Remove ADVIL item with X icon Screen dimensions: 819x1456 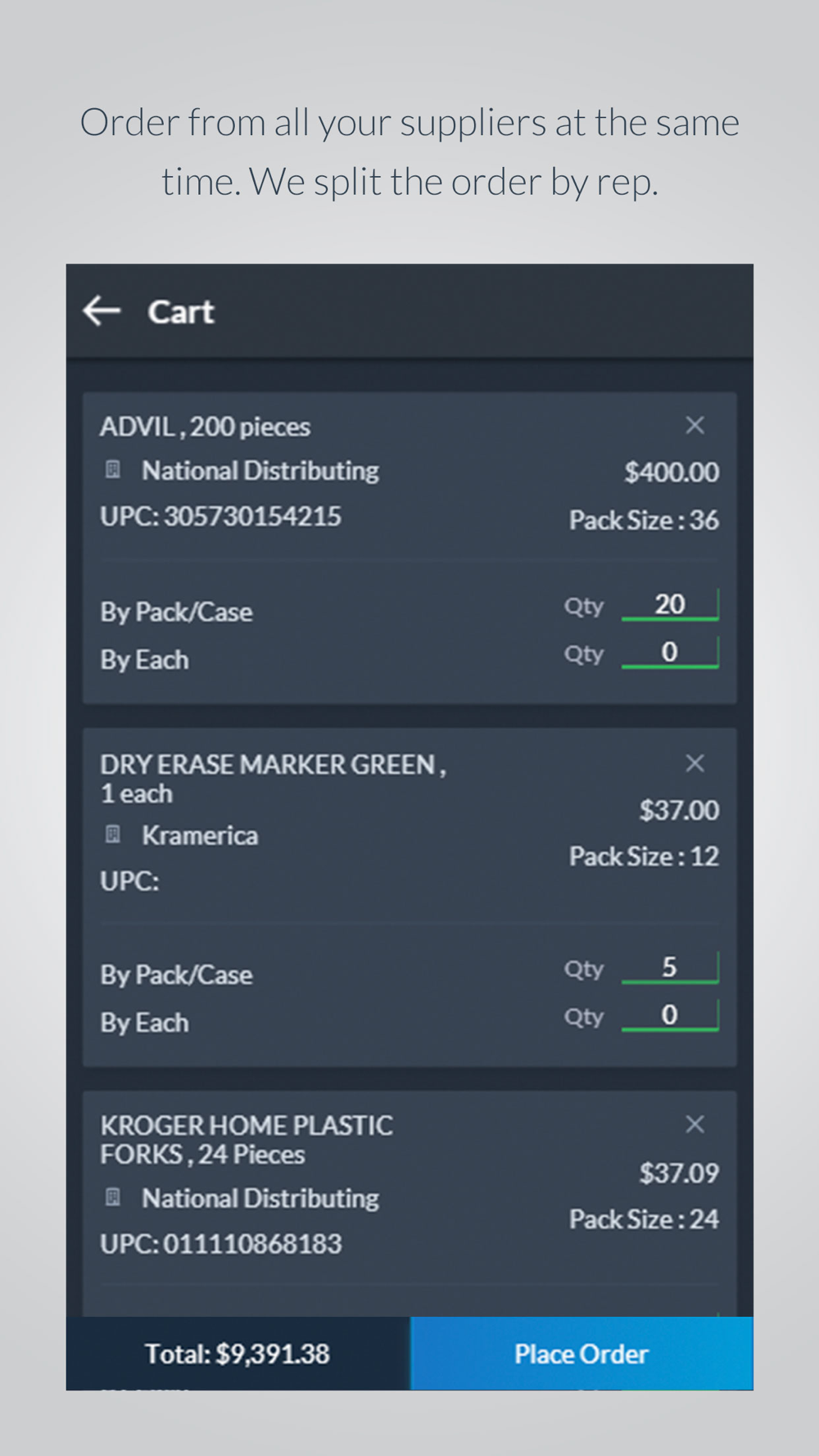tap(695, 425)
